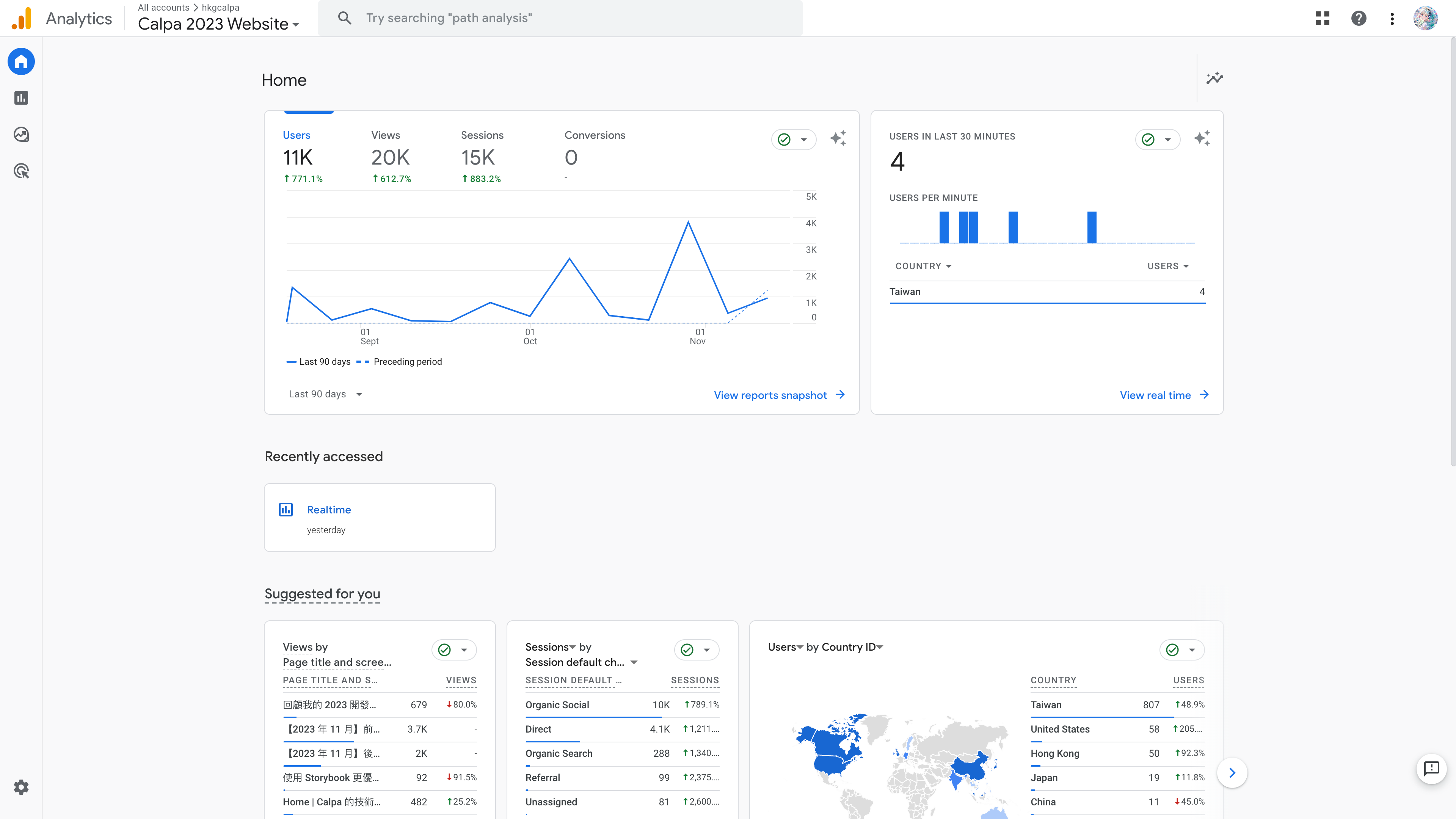Screen dimensions: 1456x819
Task: Open data quality dropdown on Sessions by card
Action: tap(697, 650)
